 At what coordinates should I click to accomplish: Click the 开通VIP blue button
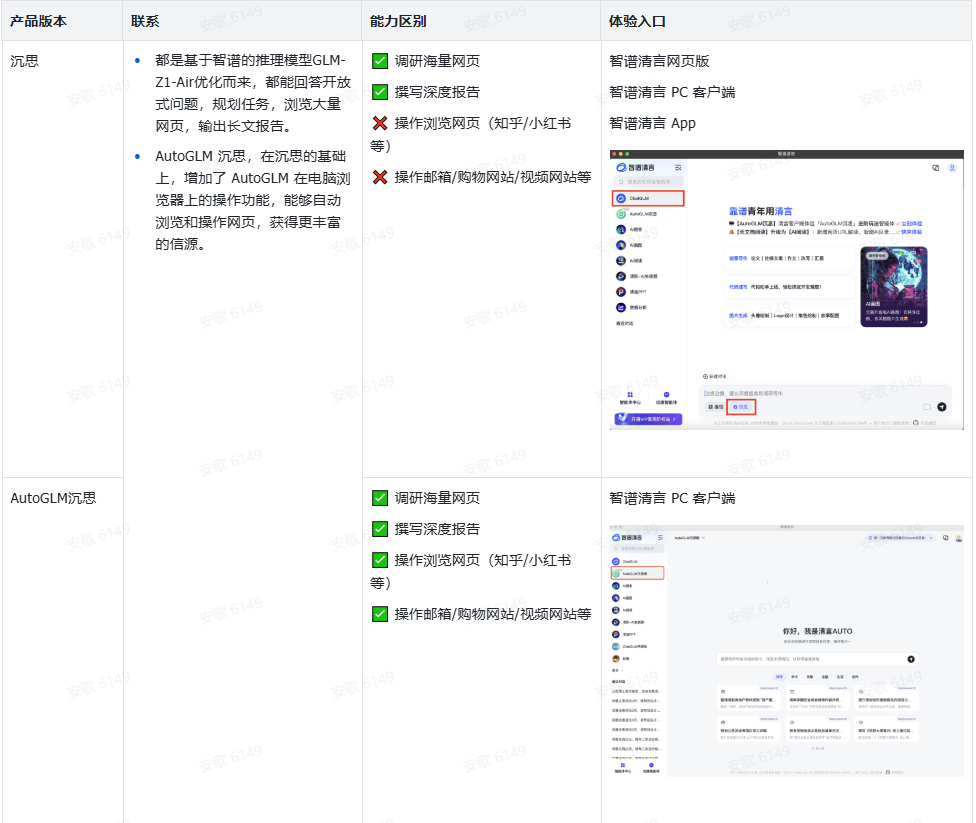(646, 419)
